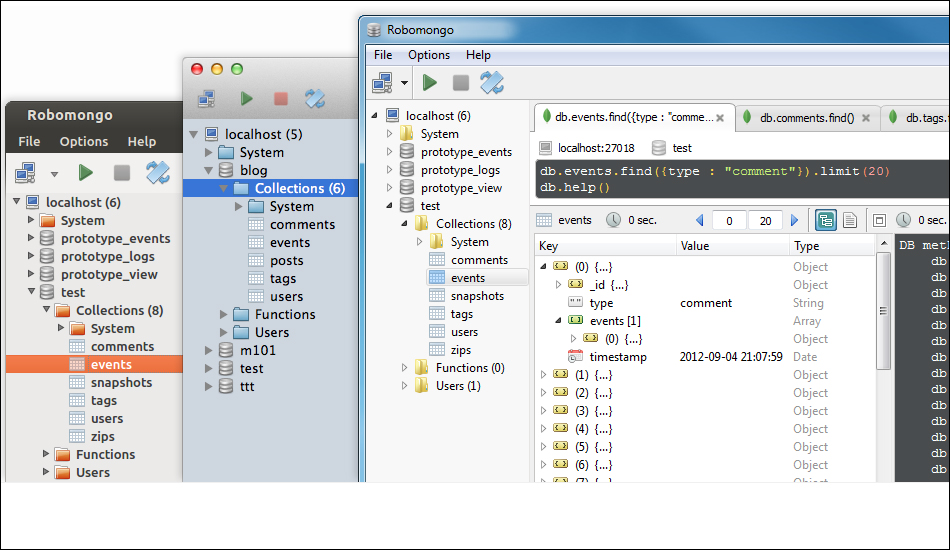Viewport: 950px width, 550px height.
Task: Close the db.comments.find() tab
Action: coord(866,118)
